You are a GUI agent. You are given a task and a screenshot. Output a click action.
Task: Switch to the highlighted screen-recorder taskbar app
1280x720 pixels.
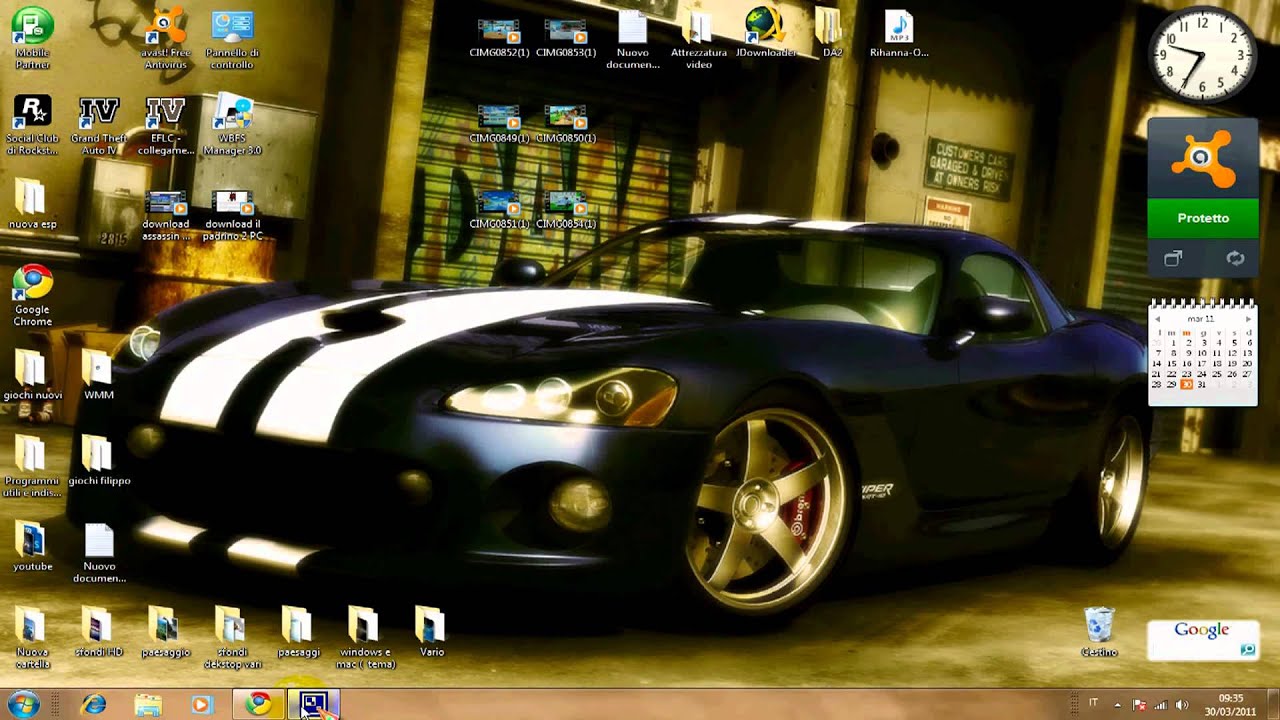[314, 704]
